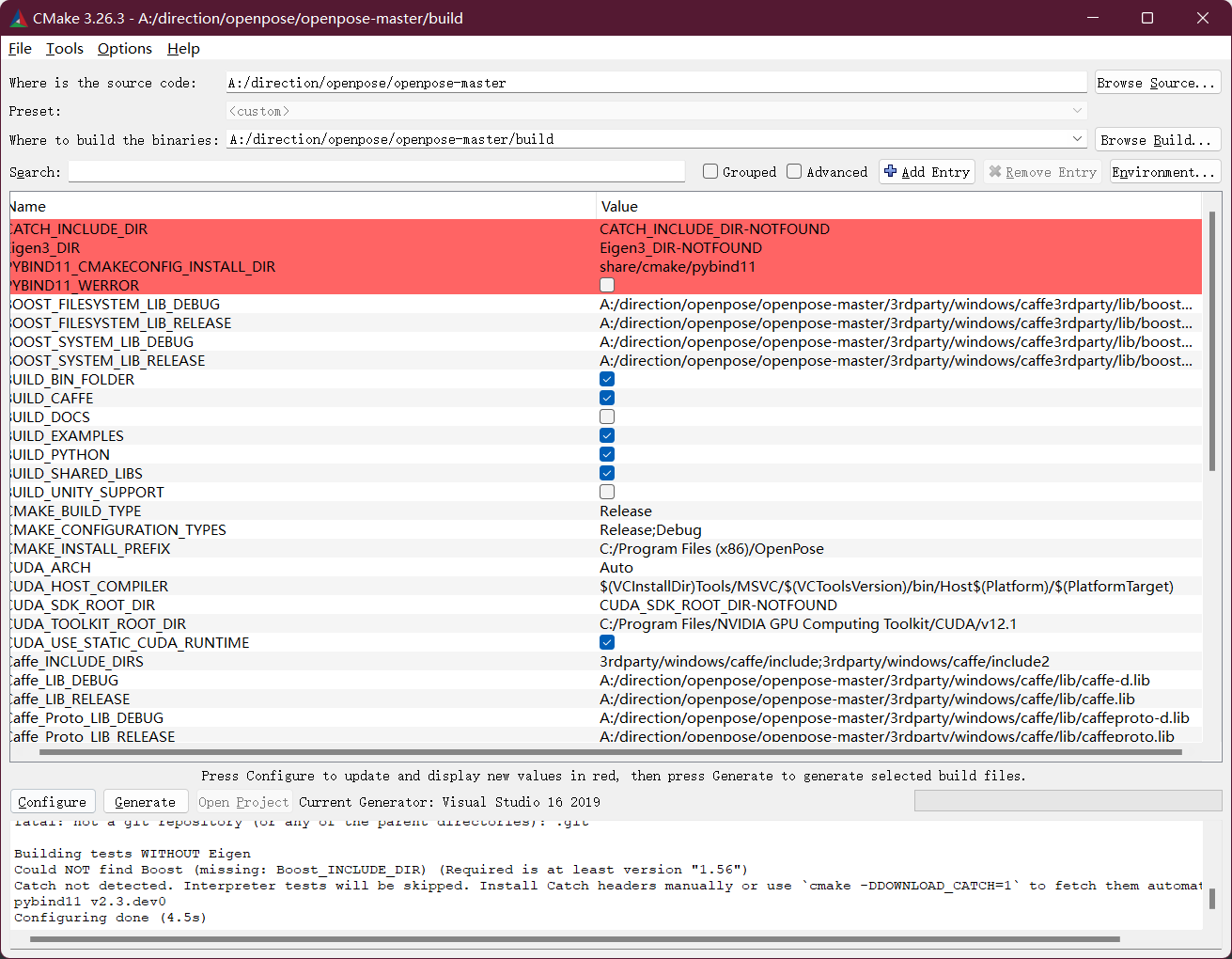The width and height of the screenshot is (1232, 959).
Task: Click the output log horizontal scrollbar
Action: [574, 938]
